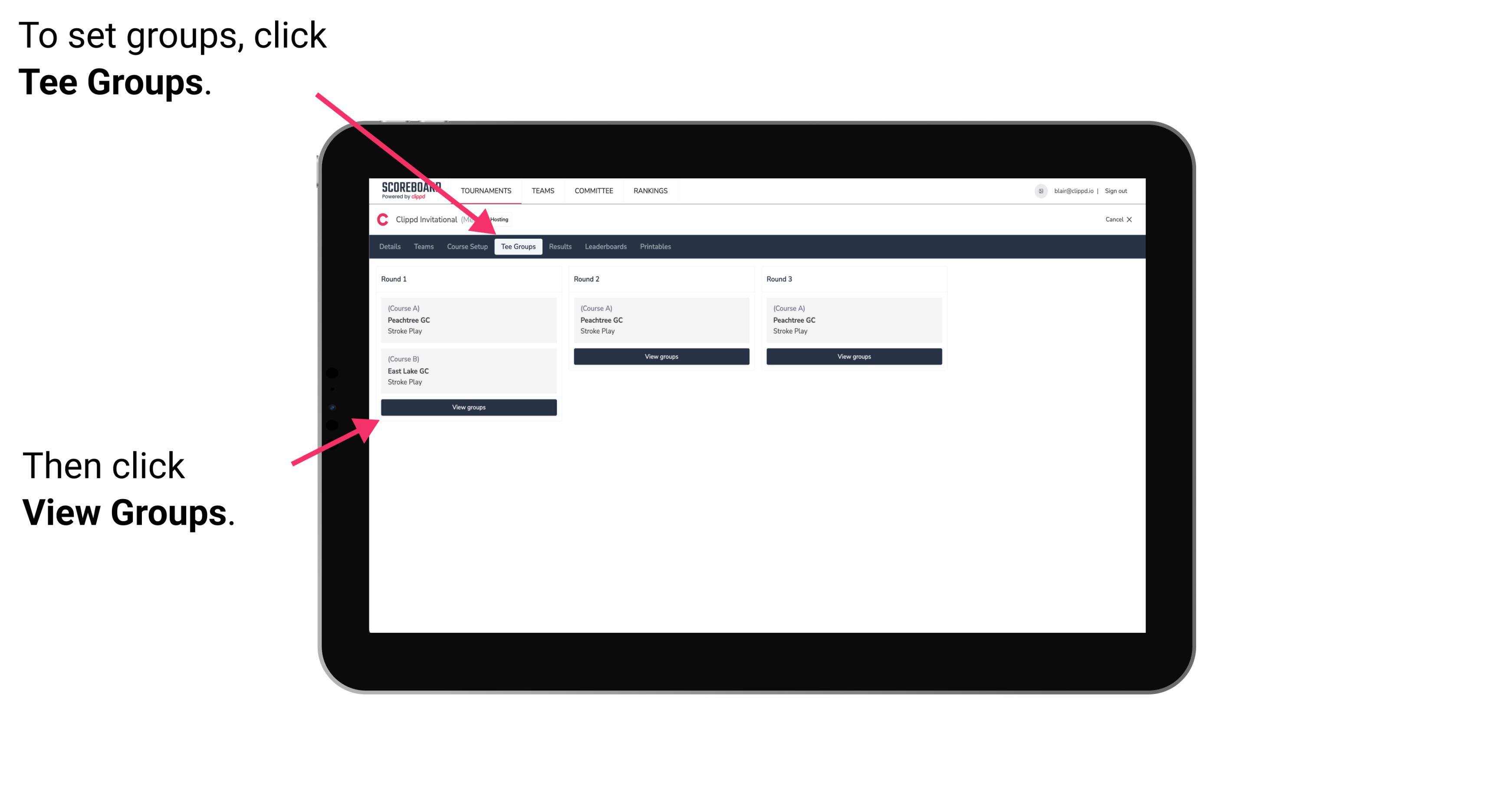This screenshot has width=1509, height=812.
Task: Click View Groups for Round 1
Action: point(469,406)
